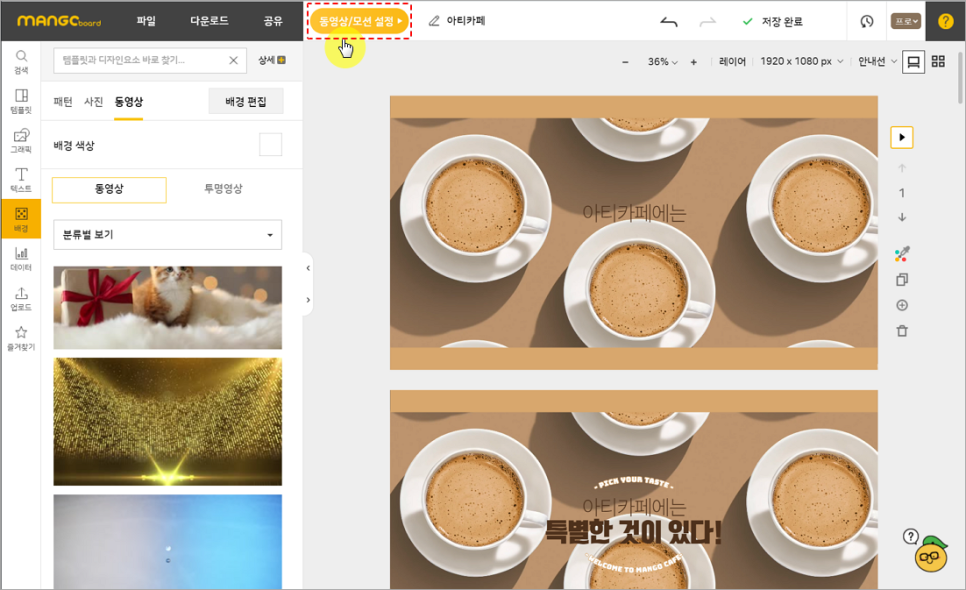Open 상세 advanced search
Viewport: 966px width, 590px height.
pyautogui.click(x=272, y=60)
